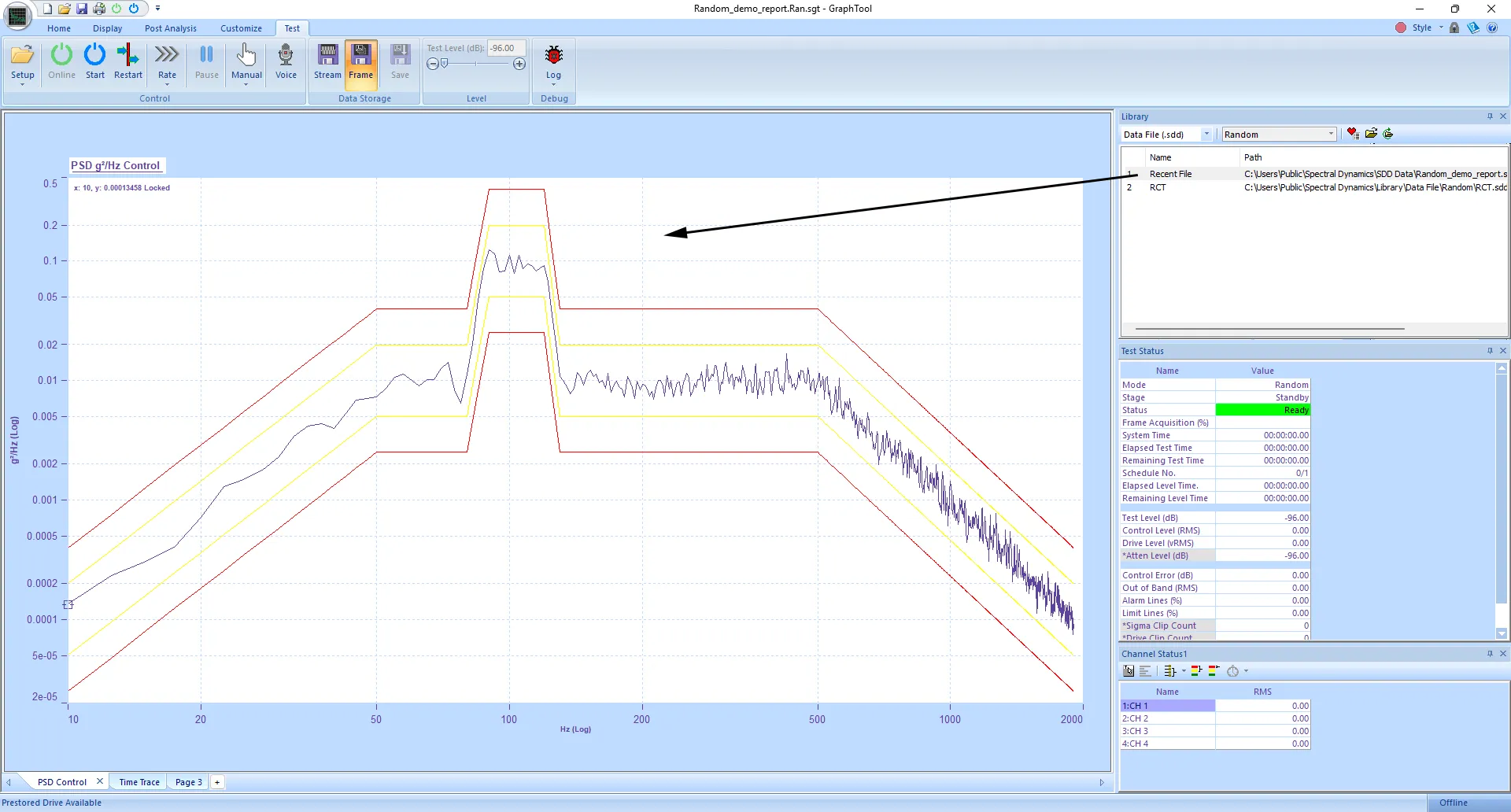1511x812 pixels.
Task: Toggle Save data storage option
Action: [x=400, y=61]
